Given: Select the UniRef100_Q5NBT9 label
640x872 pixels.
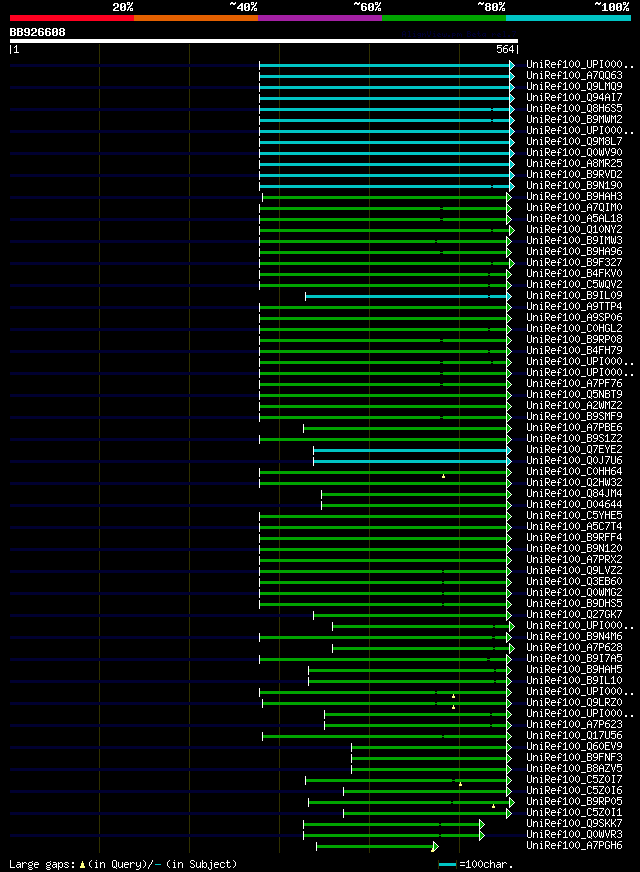Looking at the screenshot, I should [574, 394].
